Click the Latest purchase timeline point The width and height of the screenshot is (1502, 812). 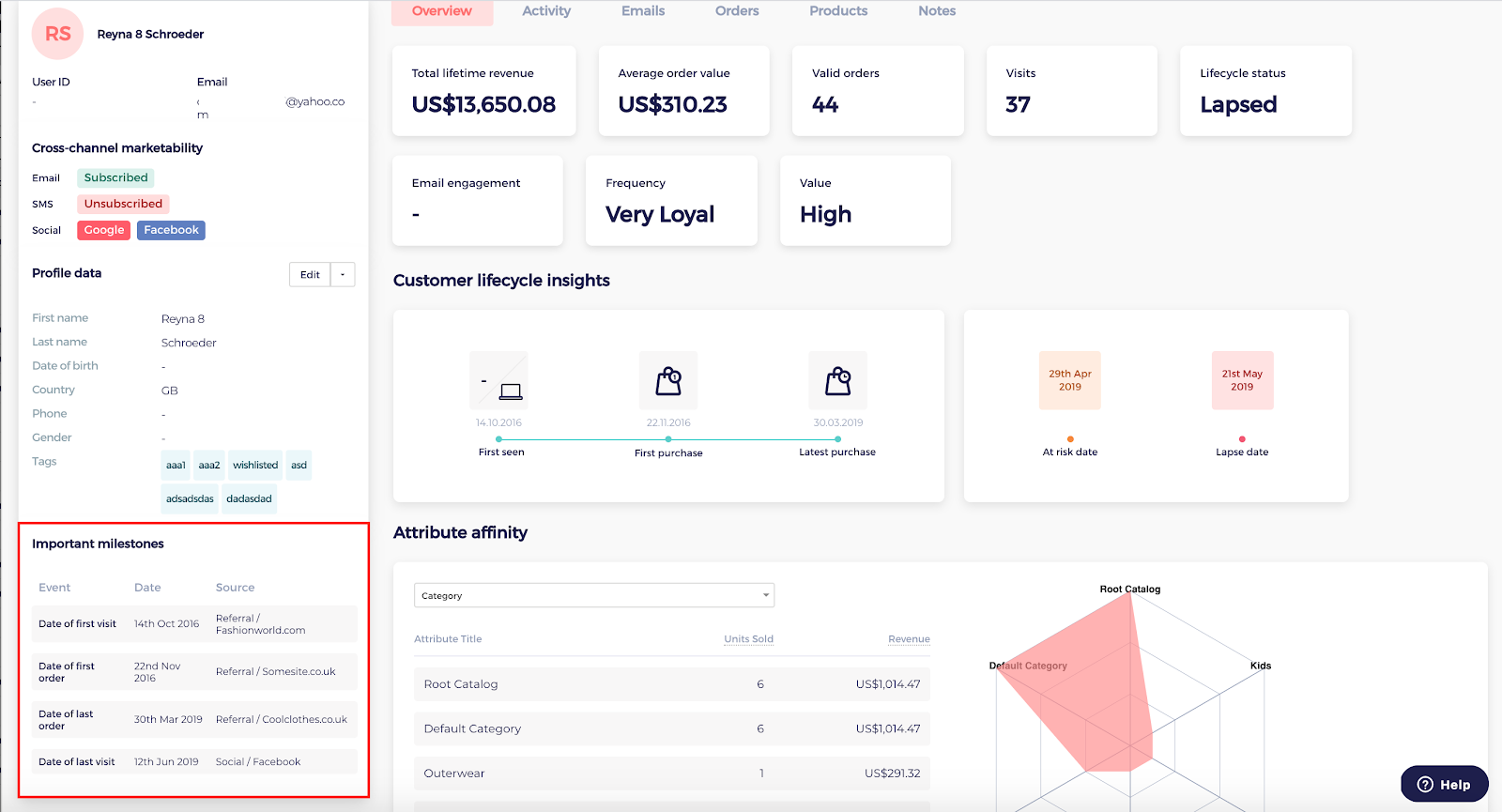(x=838, y=439)
